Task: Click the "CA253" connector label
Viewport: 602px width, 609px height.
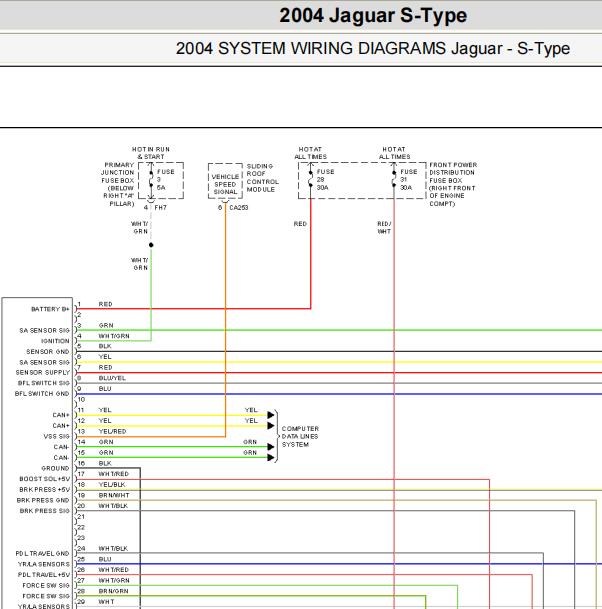Action: click(238, 207)
